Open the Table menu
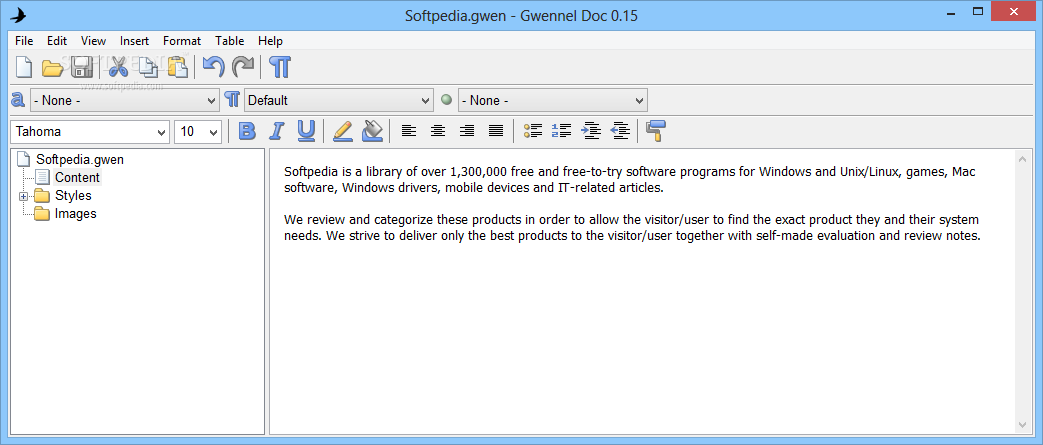Viewport: 1043px width, 445px height. (x=229, y=41)
